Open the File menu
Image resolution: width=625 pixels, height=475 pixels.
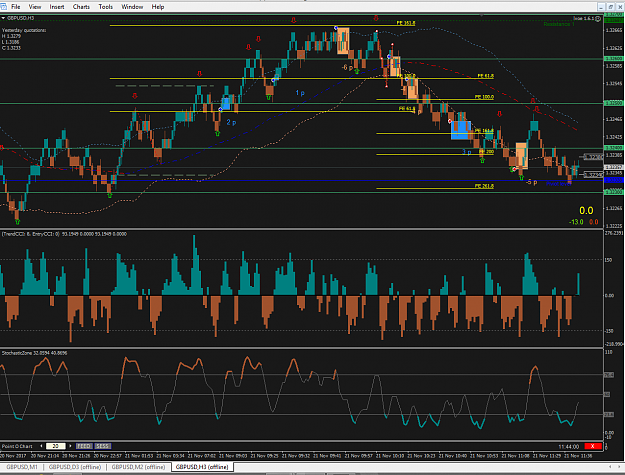pyautogui.click(x=16, y=7)
